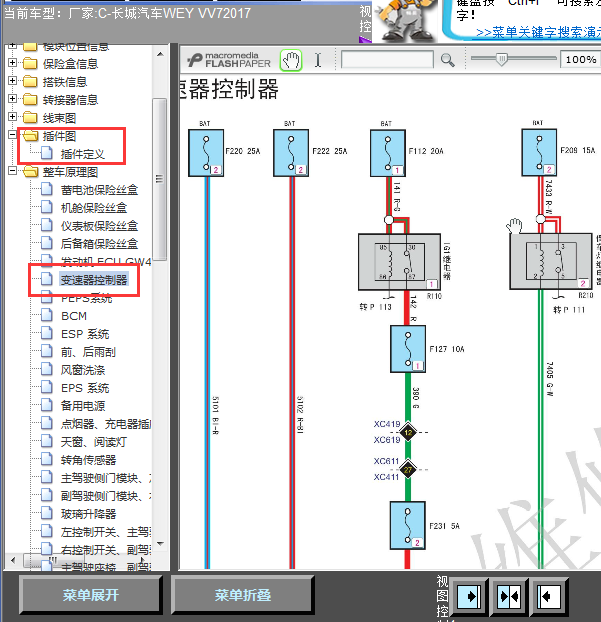
Task: Click the page icon beside 玻璃升降器
Action: coord(47,513)
